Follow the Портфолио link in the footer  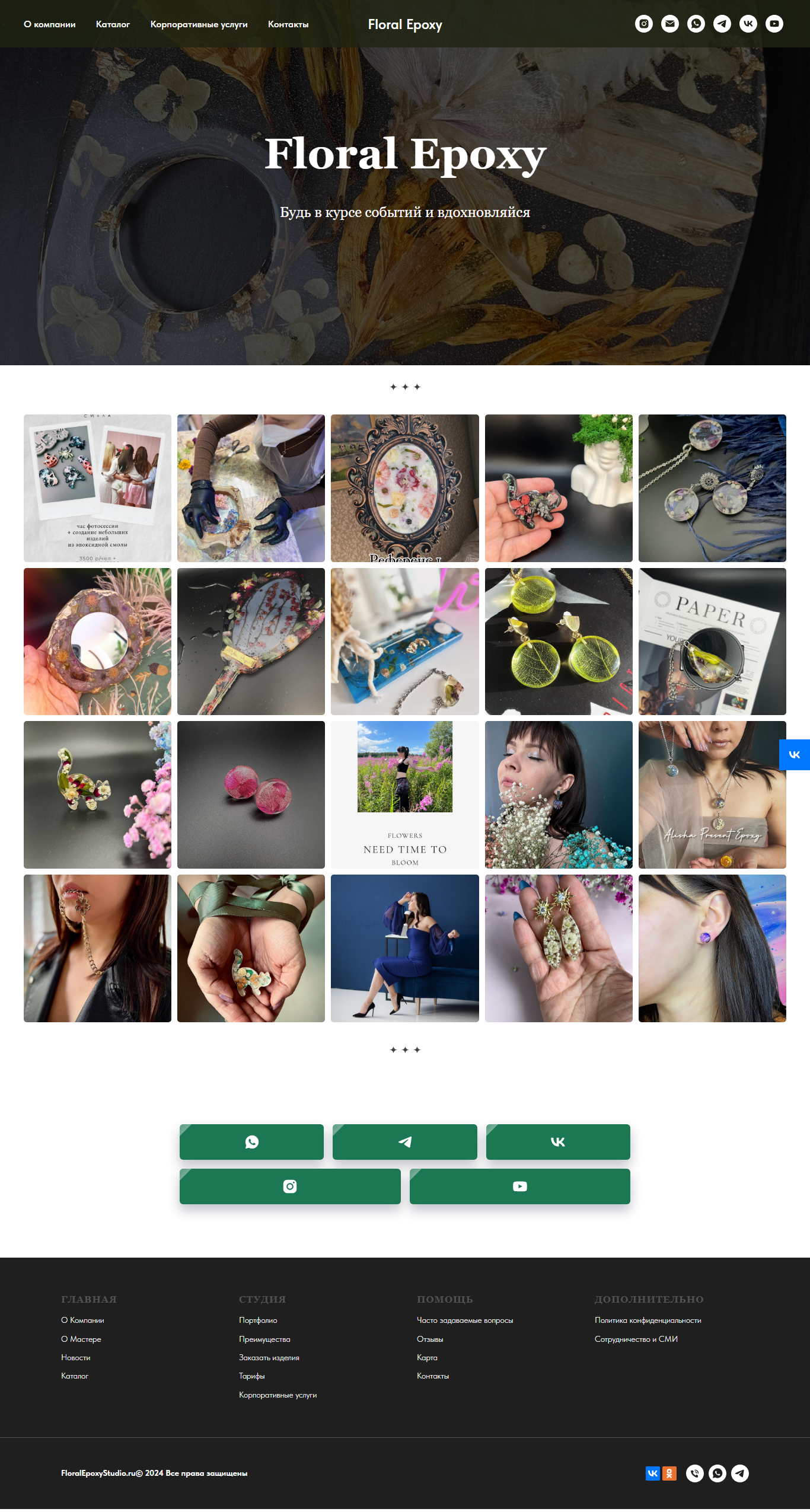pyautogui.click(x=258, y=1320)
